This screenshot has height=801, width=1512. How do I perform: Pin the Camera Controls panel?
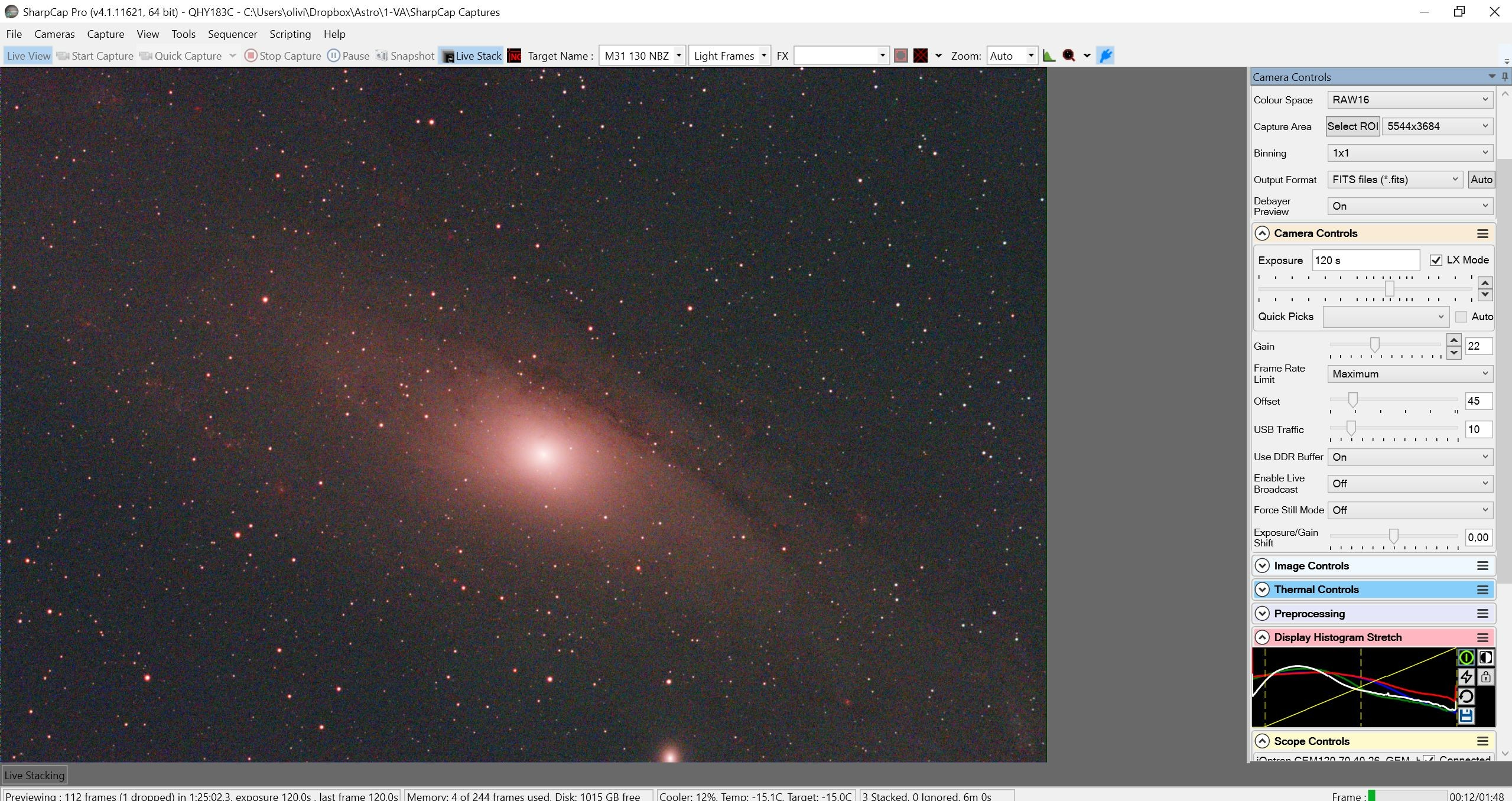[1505, 77]
